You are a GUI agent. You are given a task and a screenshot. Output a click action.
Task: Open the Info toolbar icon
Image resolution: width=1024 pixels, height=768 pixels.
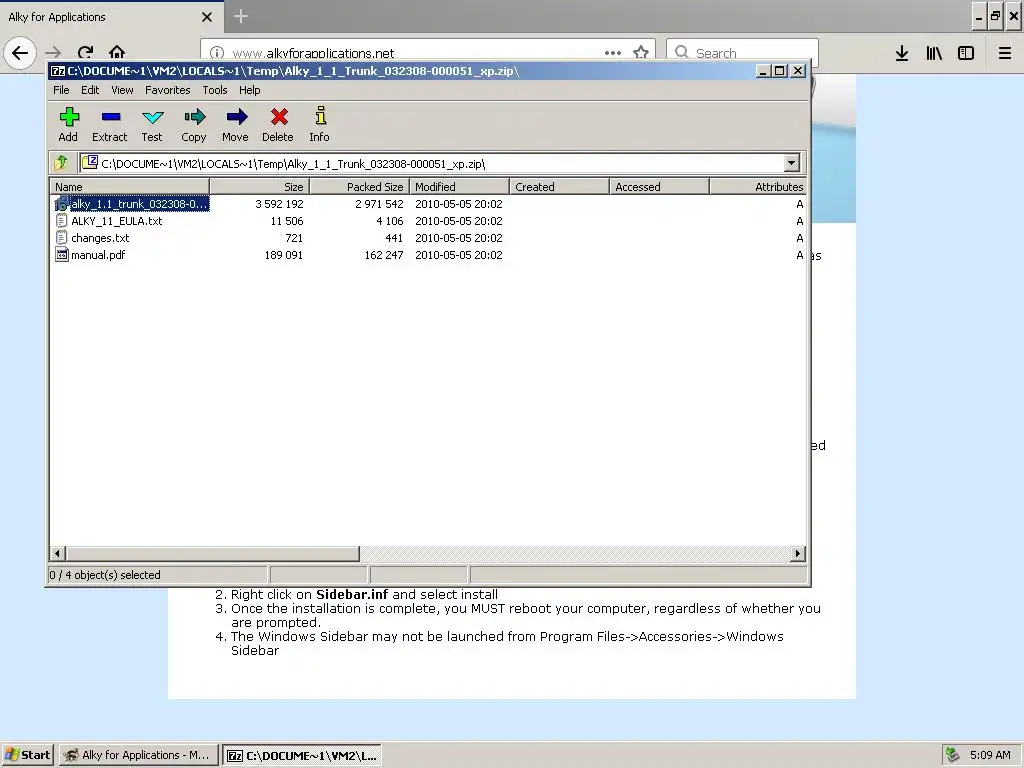click(x=320, y=116)
